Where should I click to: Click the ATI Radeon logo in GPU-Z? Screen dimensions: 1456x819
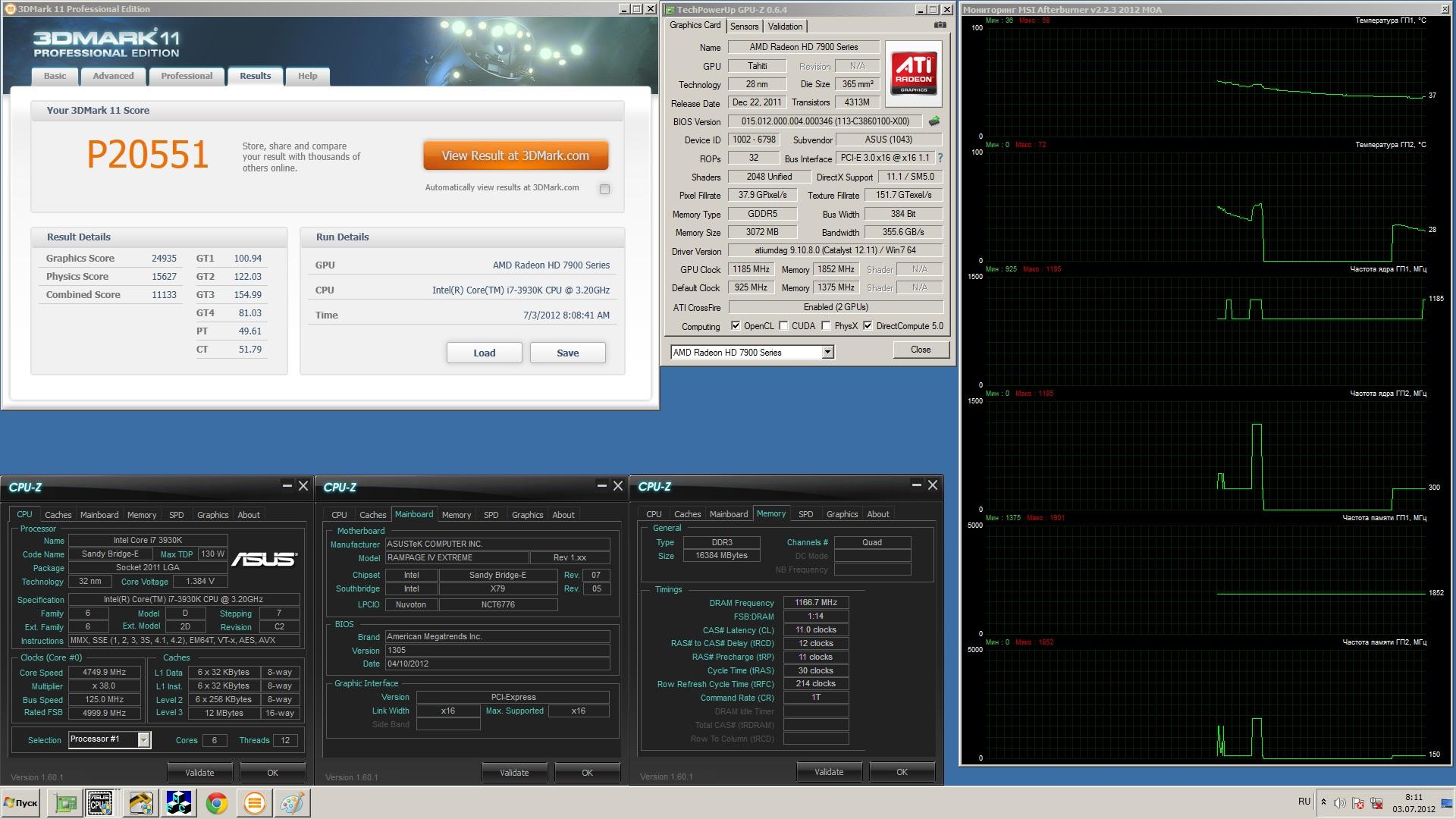click(x=914, y=73)
